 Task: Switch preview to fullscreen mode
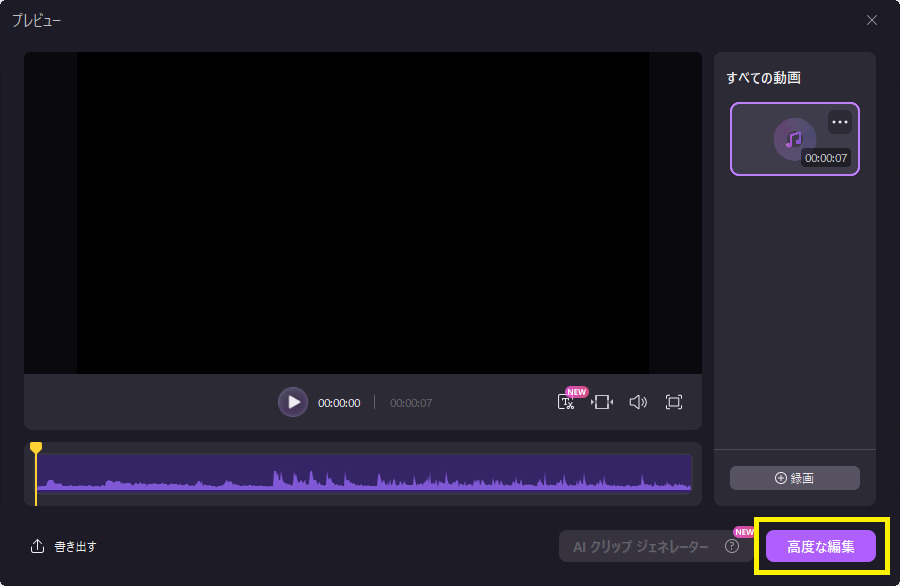[674, 402]
